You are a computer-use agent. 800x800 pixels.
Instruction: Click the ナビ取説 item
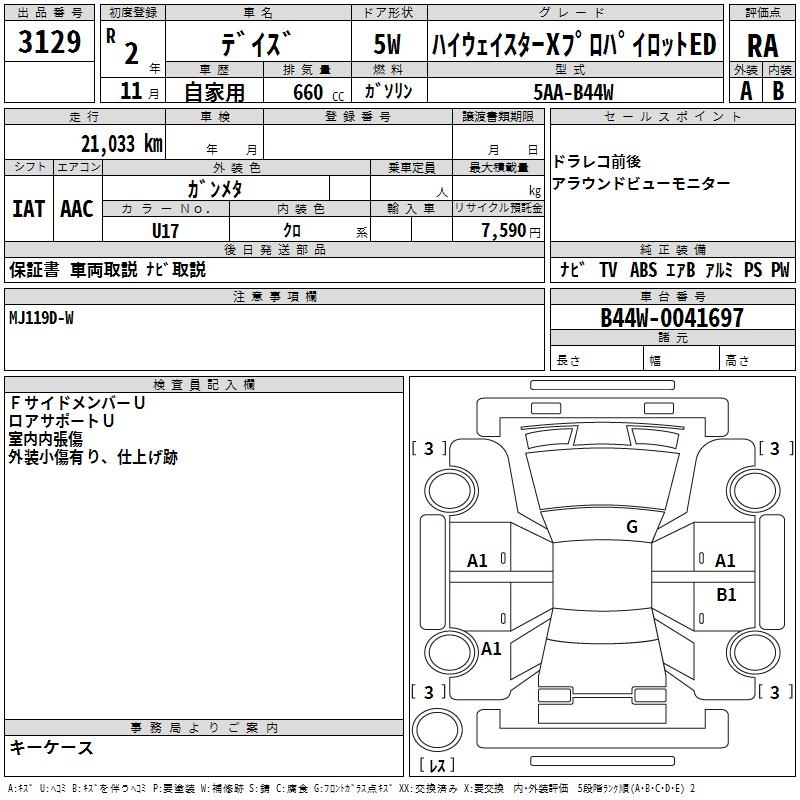(176, 269)
